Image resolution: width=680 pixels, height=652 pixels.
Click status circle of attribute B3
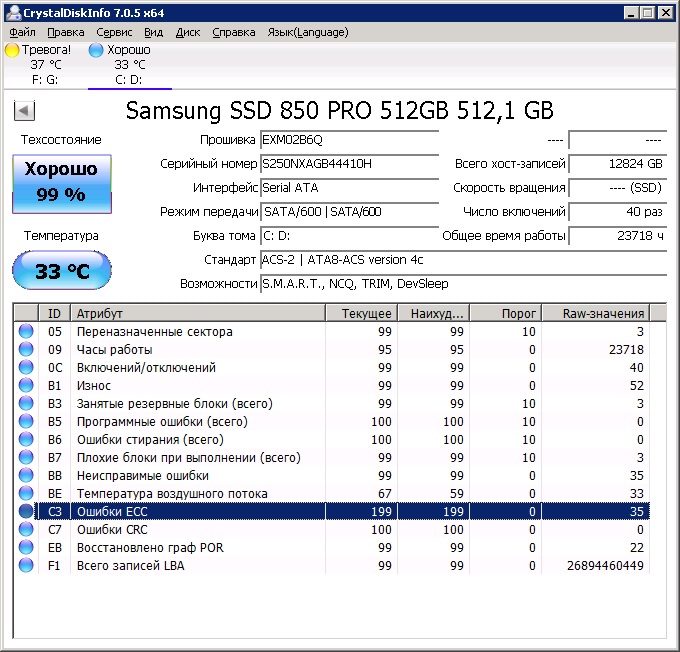coord(26,403)
